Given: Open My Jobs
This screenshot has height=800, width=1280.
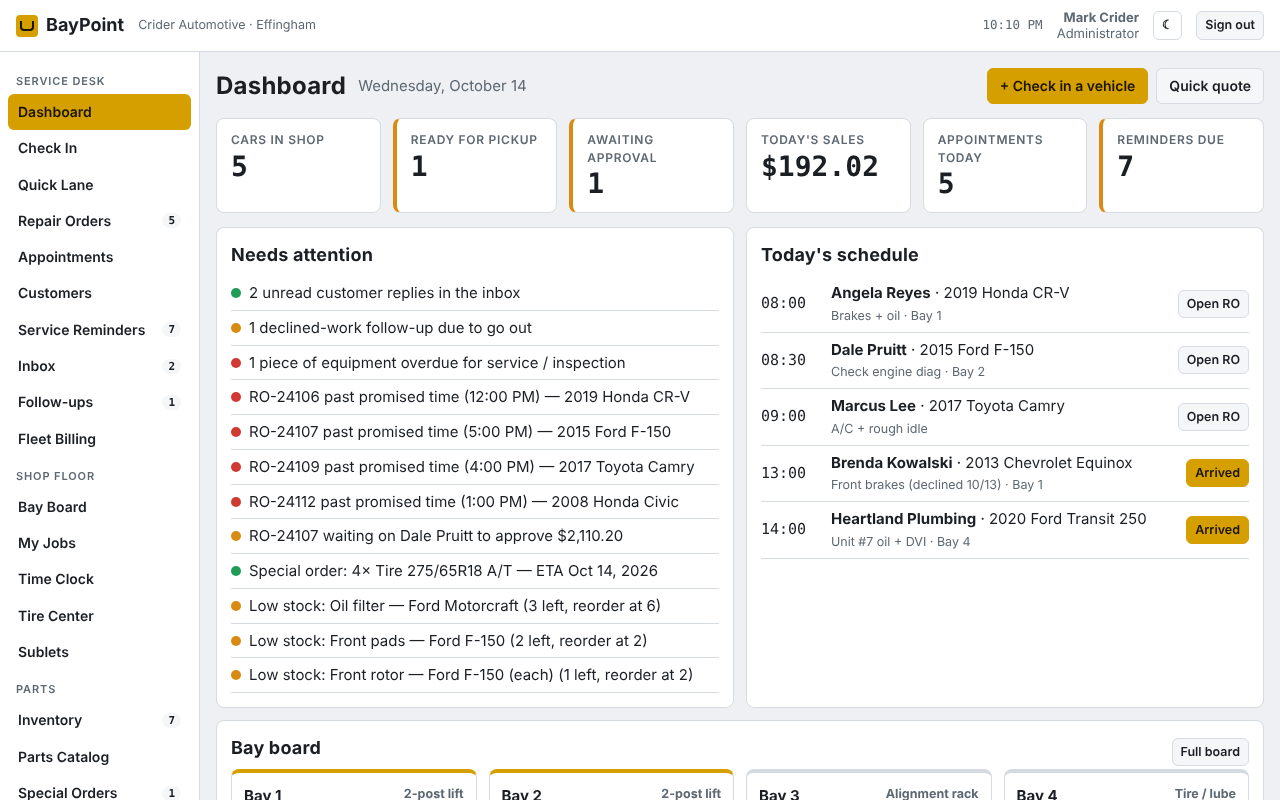Looking at the screenshot, I should pyautogui.click(x=99, y=543).
